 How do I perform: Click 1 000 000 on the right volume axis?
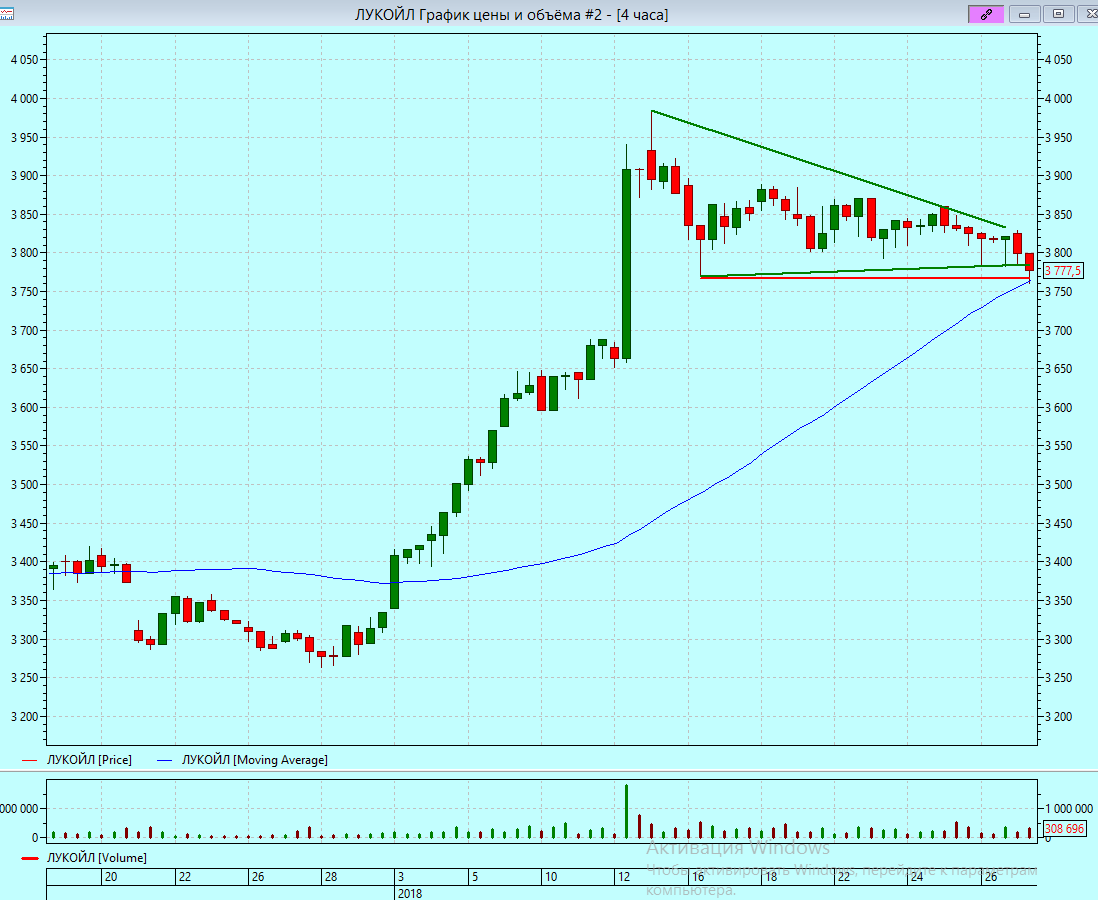(x=1068, y=809)
